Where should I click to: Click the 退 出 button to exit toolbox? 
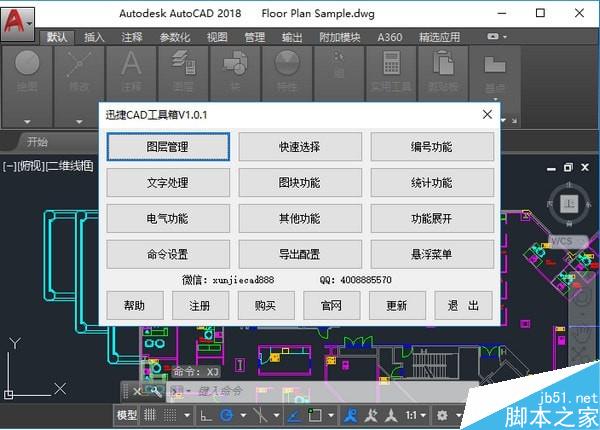pyautogui.click(x=463, y=305)
